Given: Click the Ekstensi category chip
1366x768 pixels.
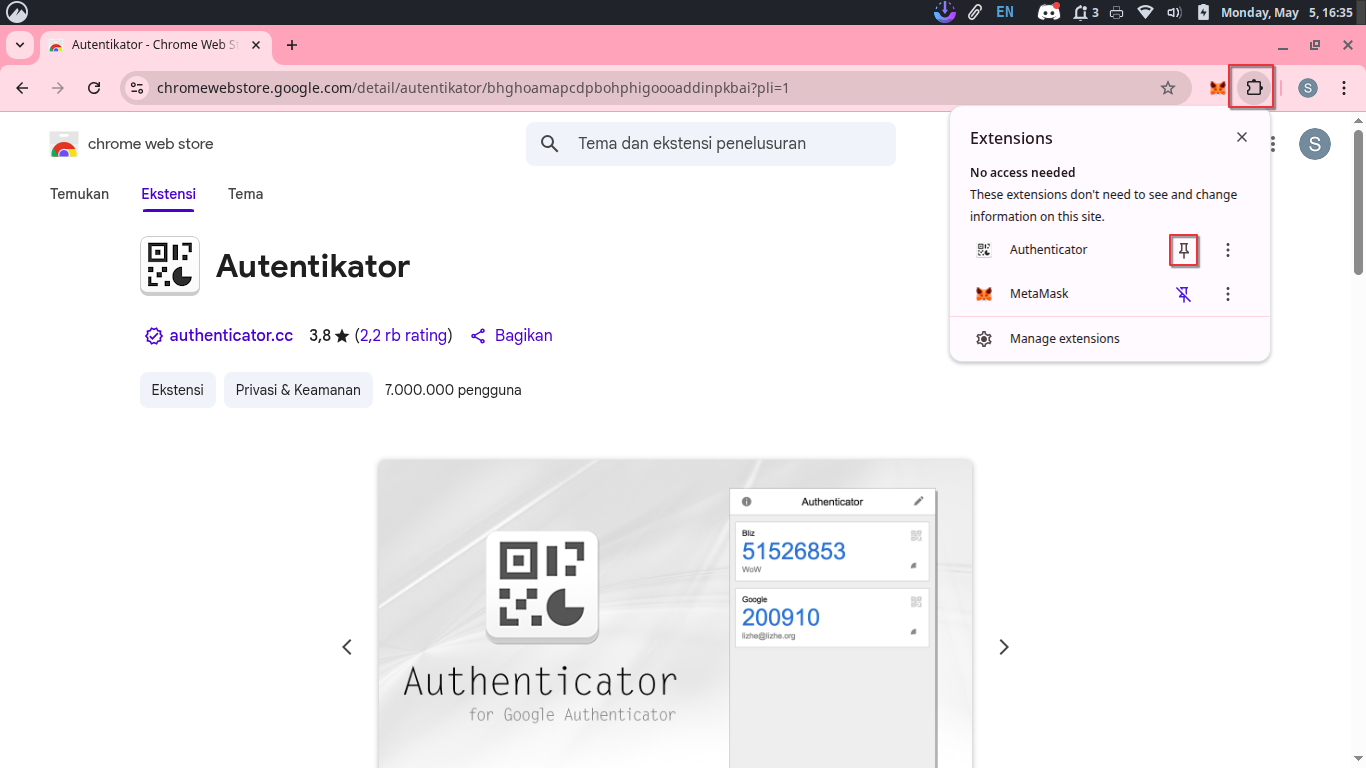Looking at the screenshot, I should coord(178,390).
